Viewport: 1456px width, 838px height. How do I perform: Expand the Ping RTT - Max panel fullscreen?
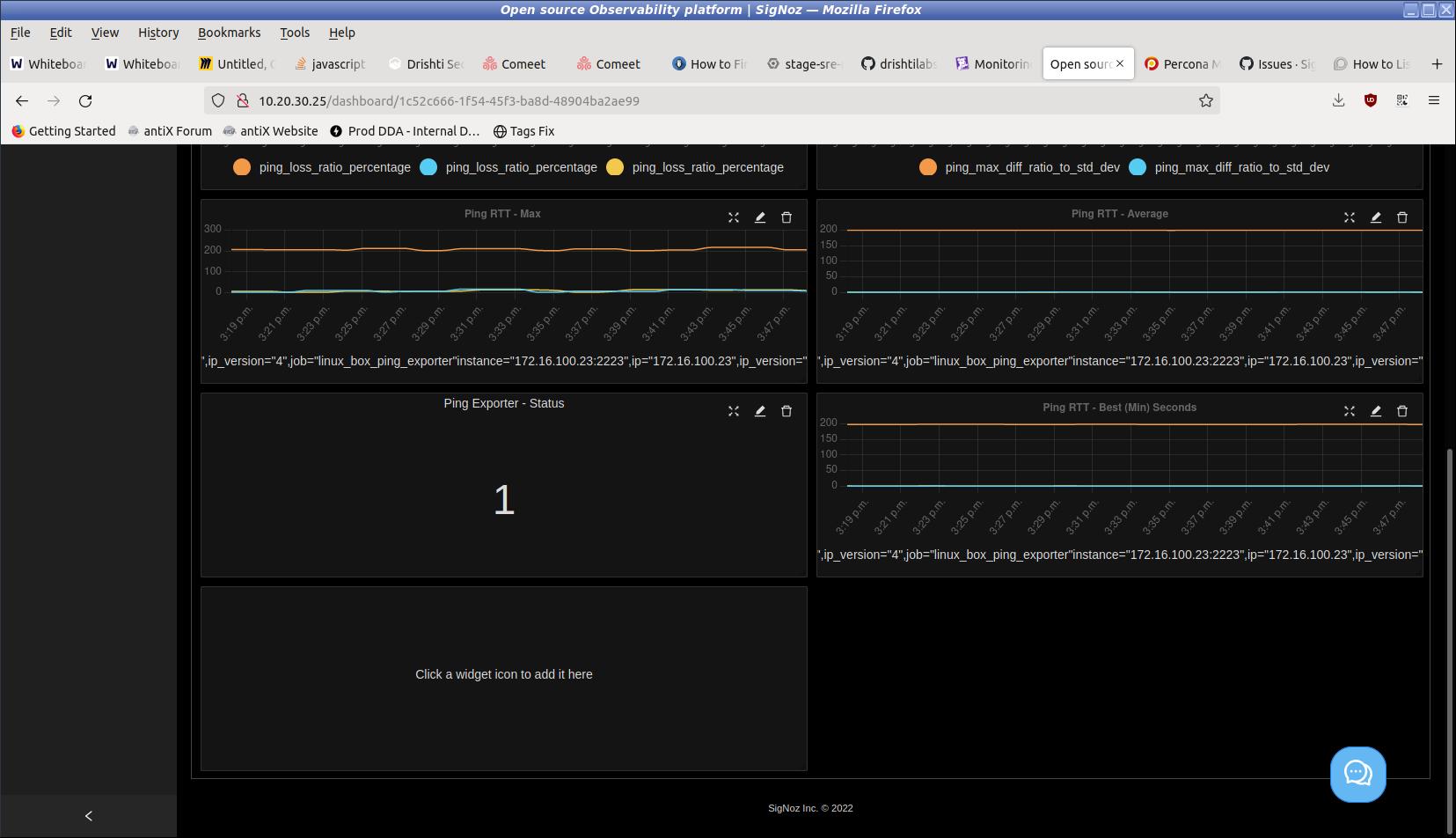(x=734, y=217)
